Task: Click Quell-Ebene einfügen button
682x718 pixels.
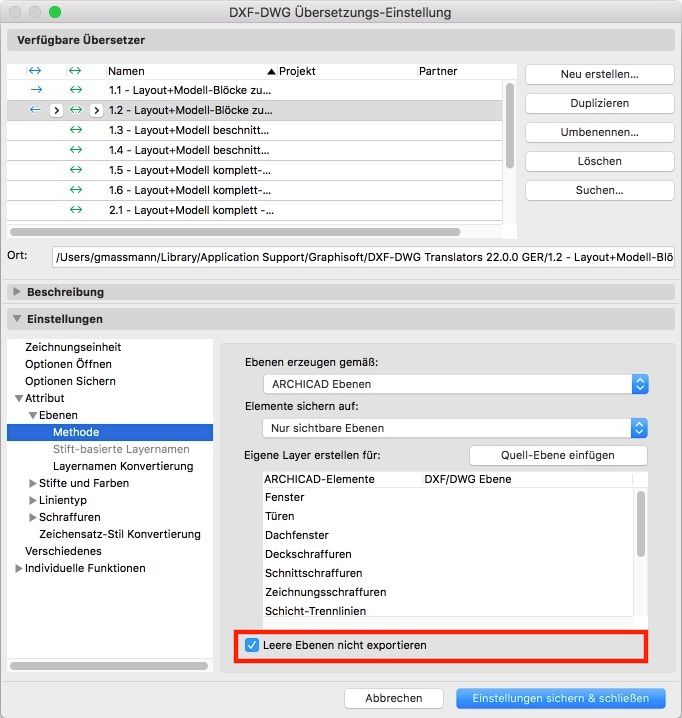Action: (558, 455)
